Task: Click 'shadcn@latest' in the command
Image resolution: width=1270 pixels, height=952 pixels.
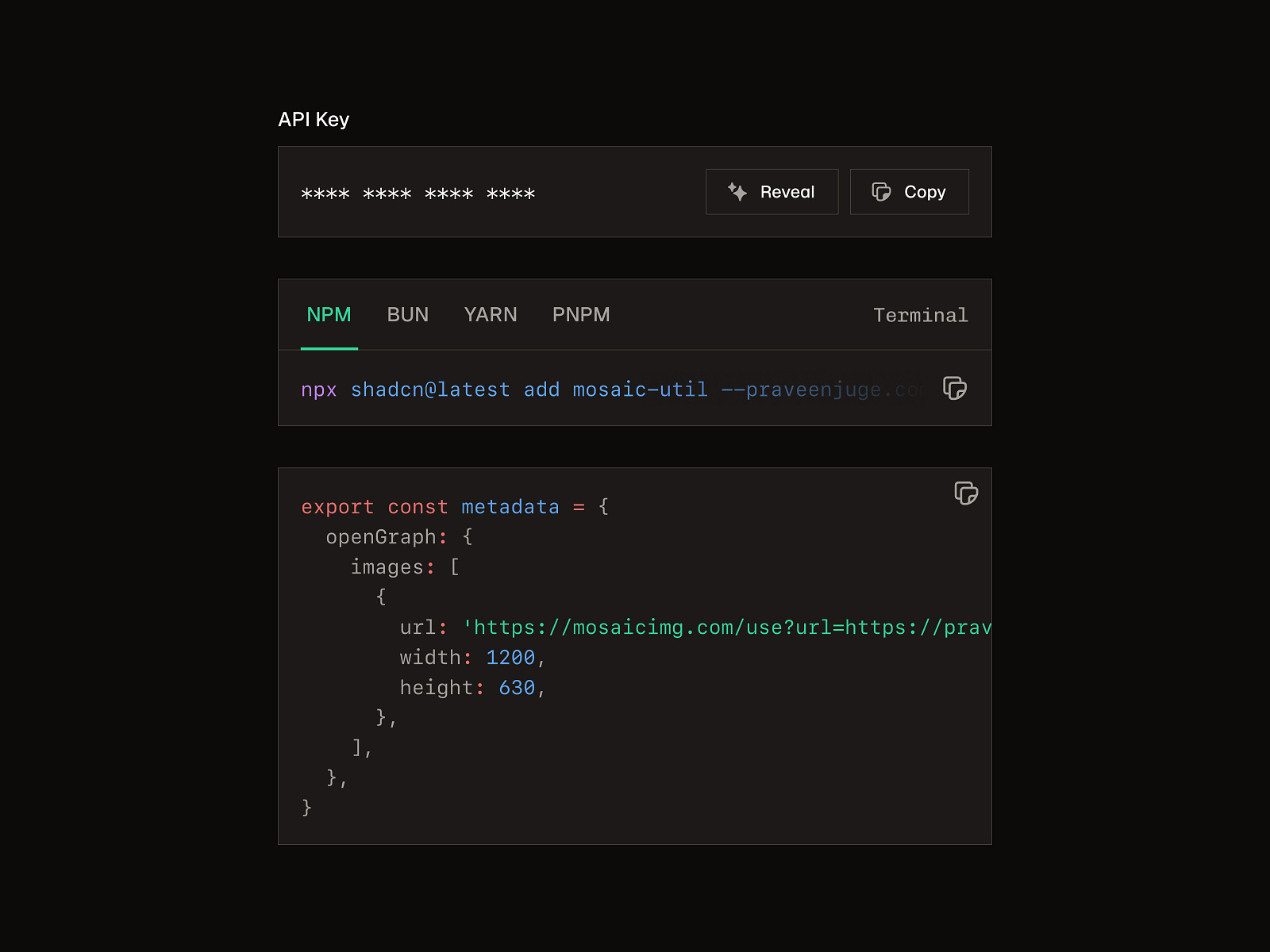Action: 430,390
